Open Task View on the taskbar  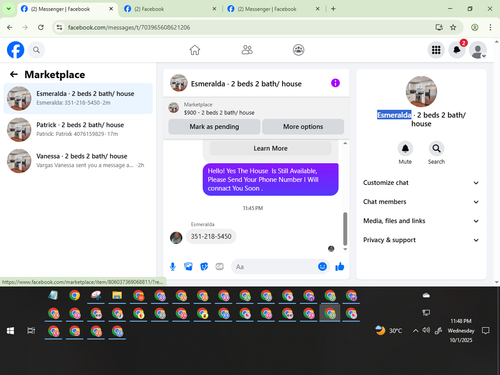[x=31, y=331]
